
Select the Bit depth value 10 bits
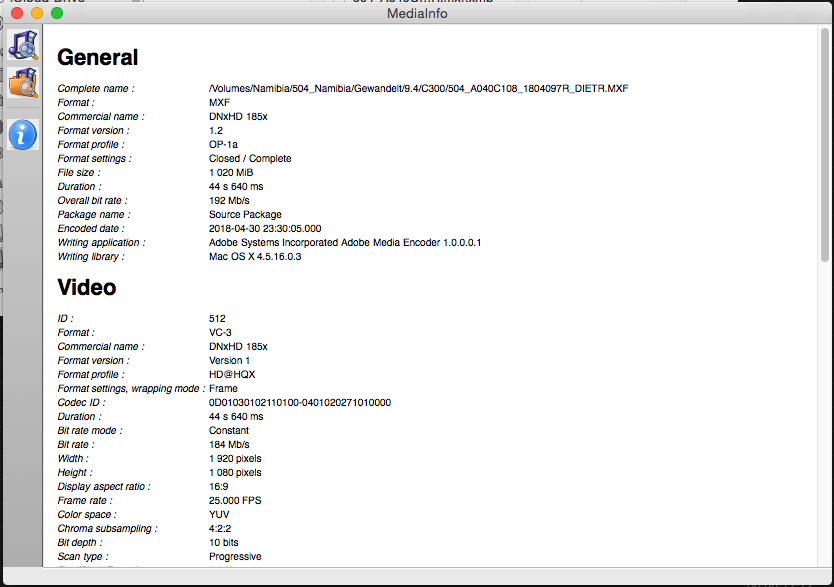[x=223, y=542]
